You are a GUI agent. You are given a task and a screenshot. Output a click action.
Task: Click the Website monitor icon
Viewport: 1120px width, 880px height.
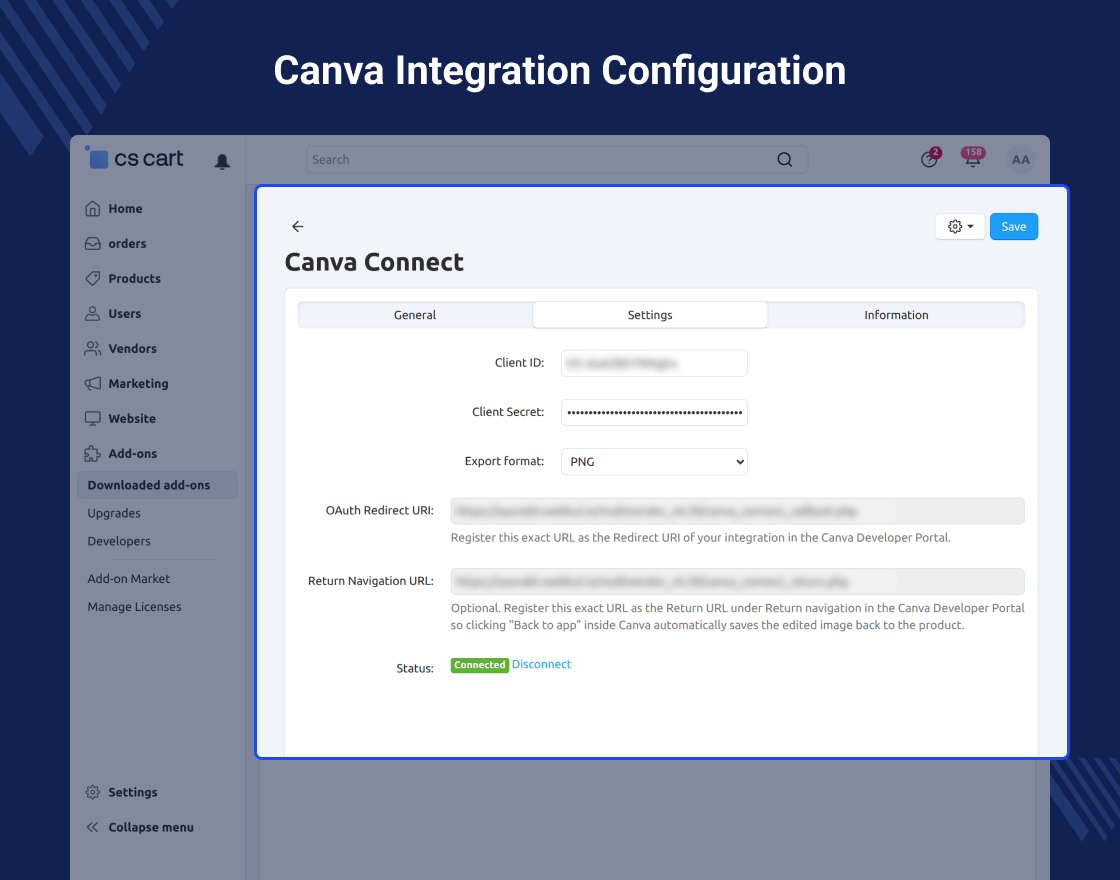(93, 419)
